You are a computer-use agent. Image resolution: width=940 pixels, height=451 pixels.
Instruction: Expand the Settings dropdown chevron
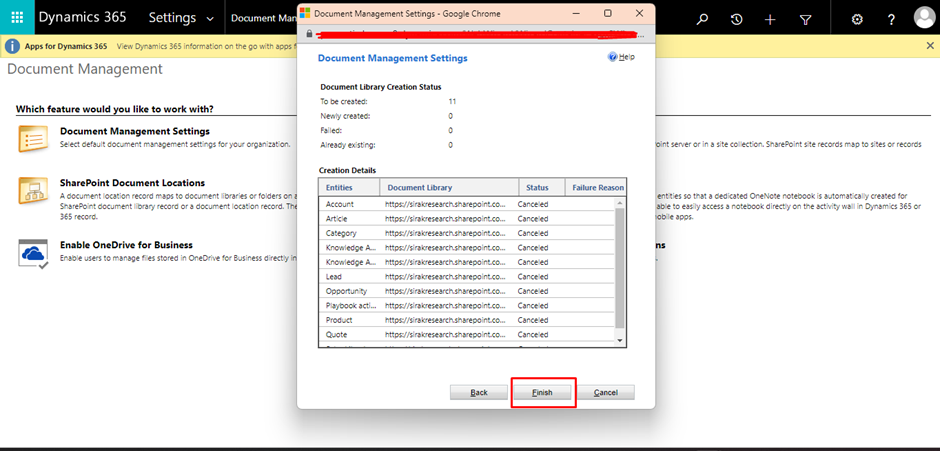coord(210,19)
